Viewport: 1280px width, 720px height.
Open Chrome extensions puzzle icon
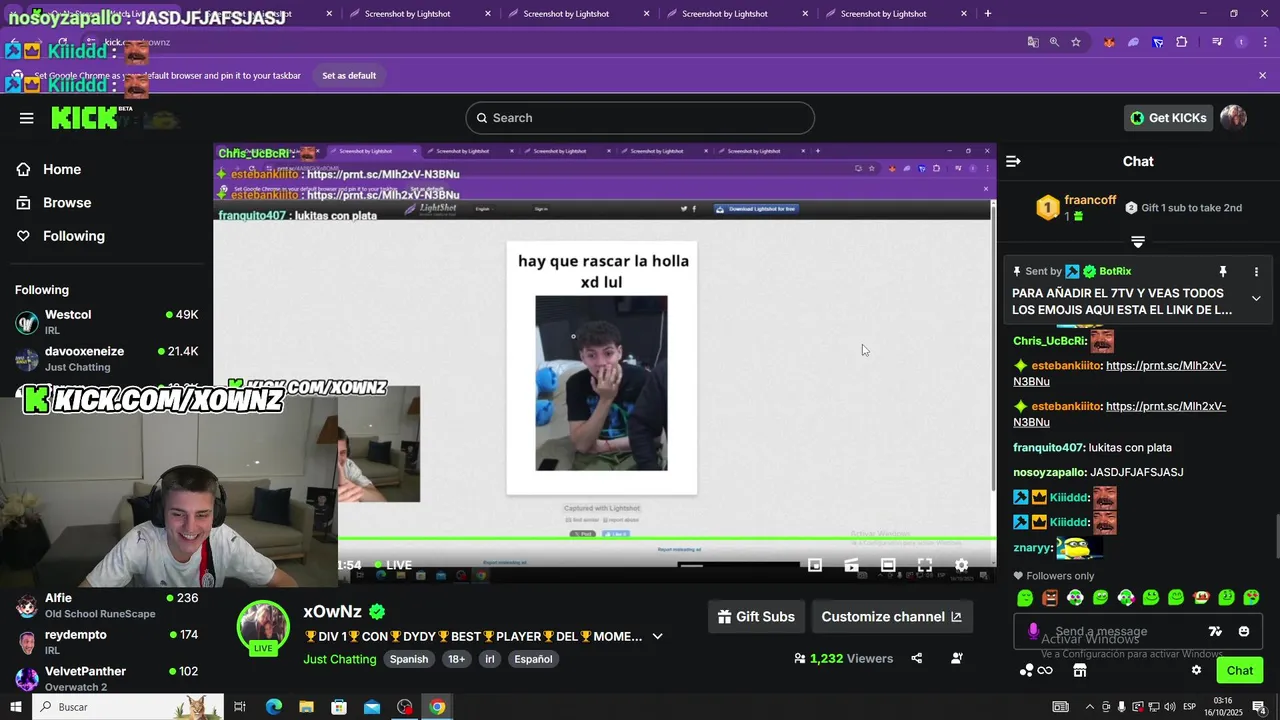[1182, 42]
